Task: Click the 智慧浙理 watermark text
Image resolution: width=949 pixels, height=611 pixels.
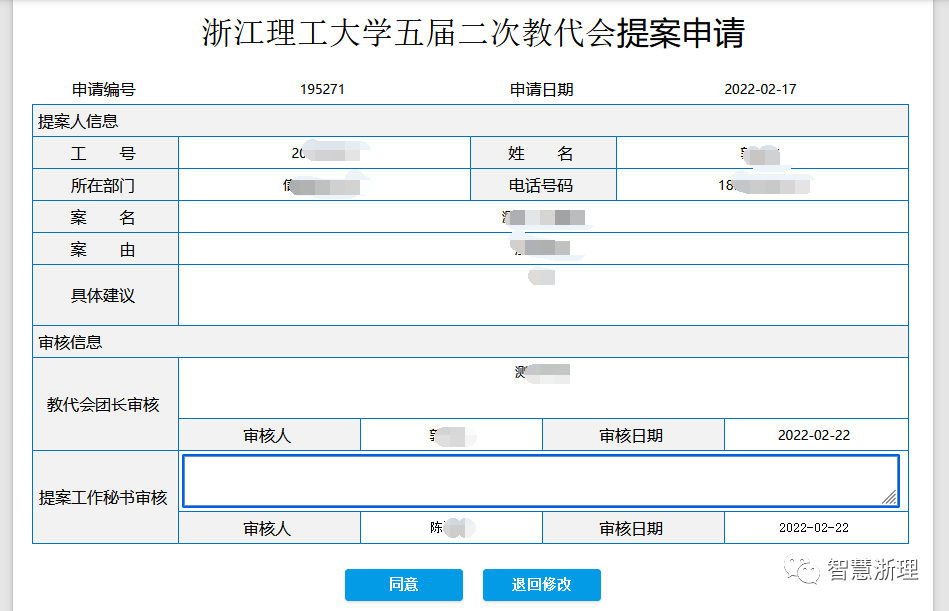Action: [x=873, y=570]
